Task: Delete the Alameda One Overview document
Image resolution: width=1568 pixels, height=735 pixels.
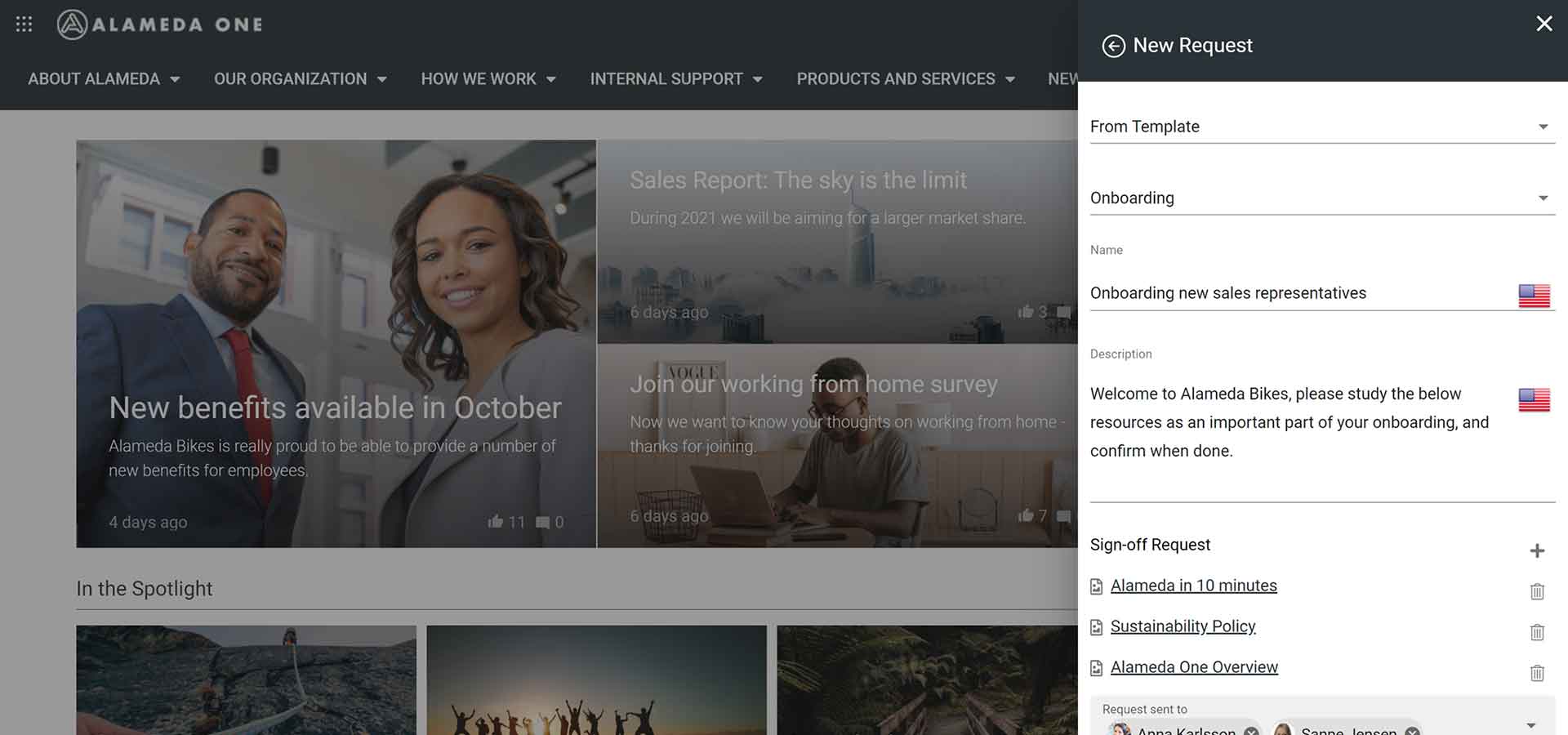Action: [1537, 673]
